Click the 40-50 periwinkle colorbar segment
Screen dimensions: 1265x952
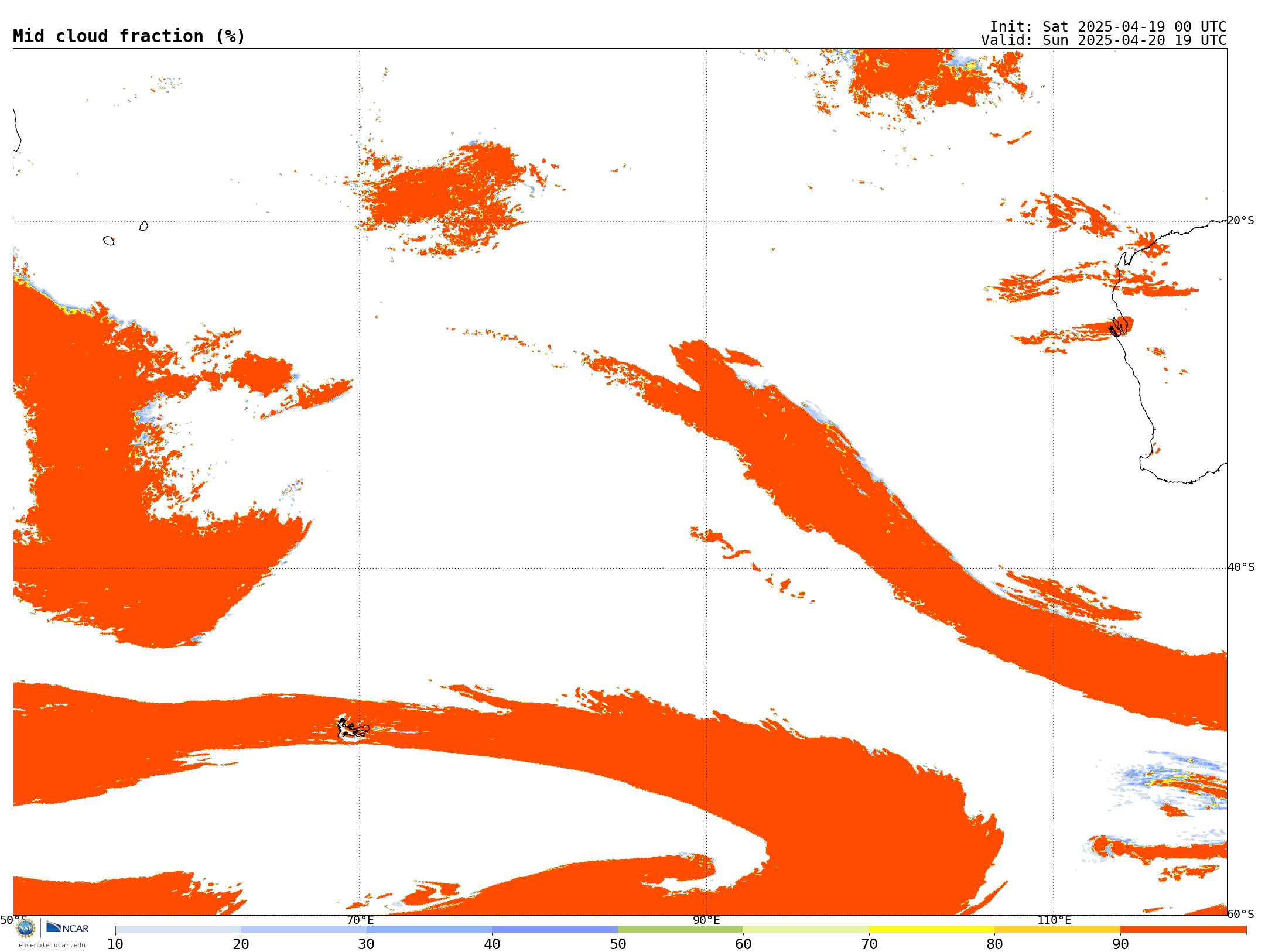pyautogui.click(x=555, y=930)
